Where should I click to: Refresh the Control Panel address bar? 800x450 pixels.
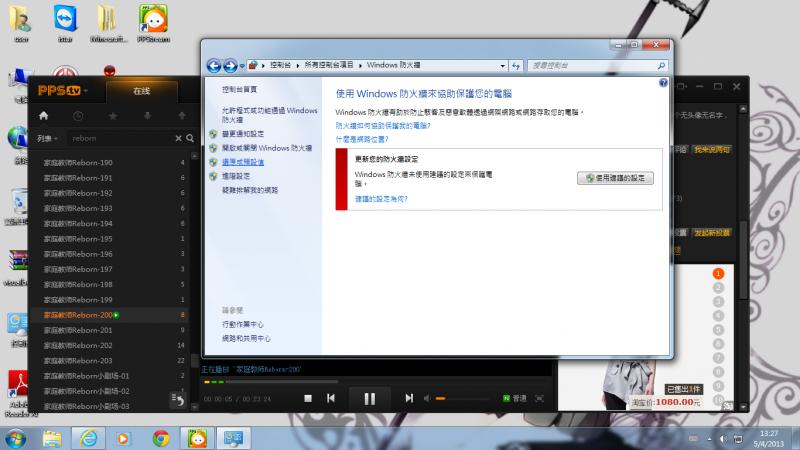[516, 65]
